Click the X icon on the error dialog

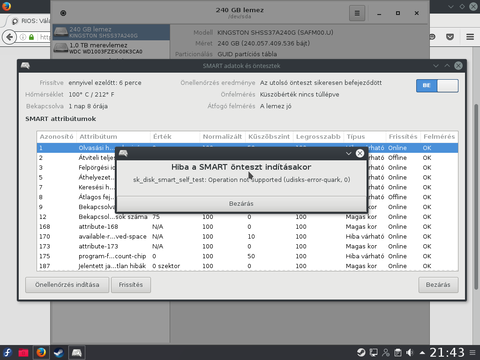point(360,153)
